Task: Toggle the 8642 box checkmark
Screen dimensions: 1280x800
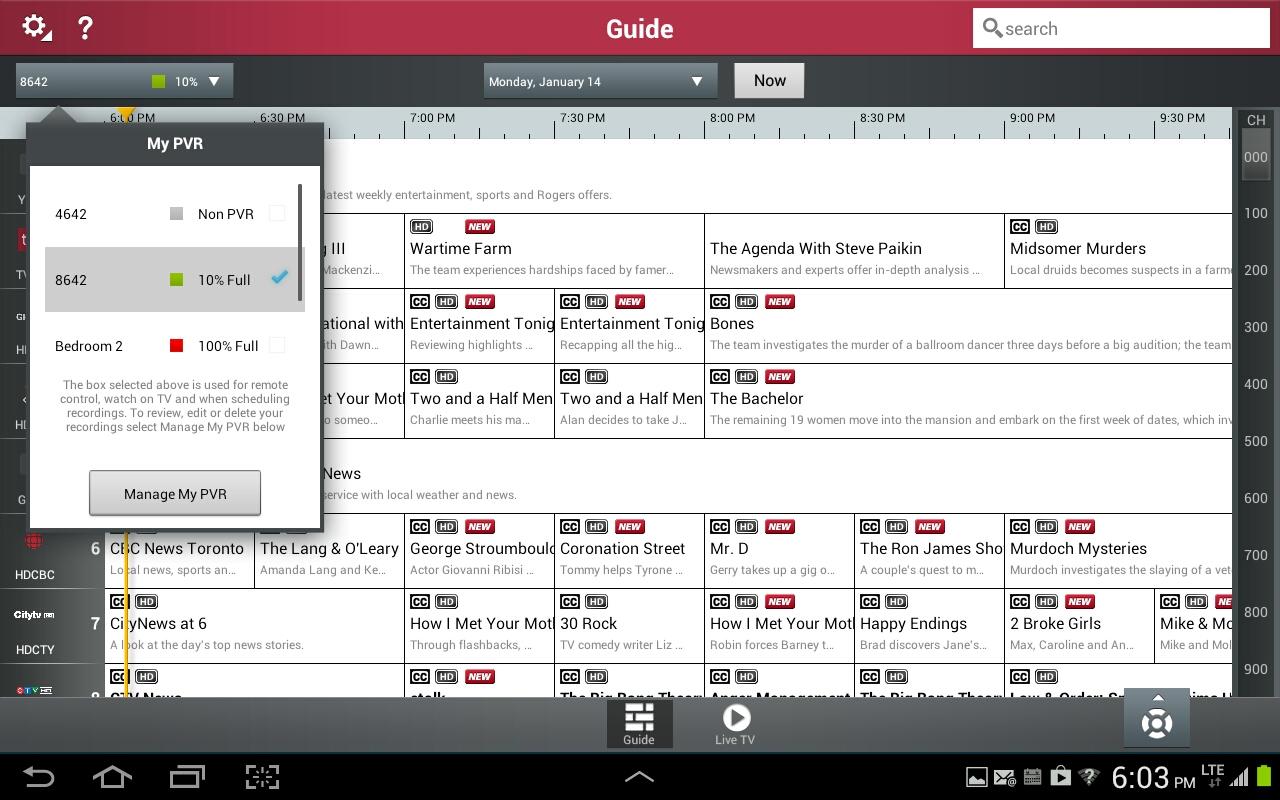Action: pyautogui.click(x=279, y=278)
